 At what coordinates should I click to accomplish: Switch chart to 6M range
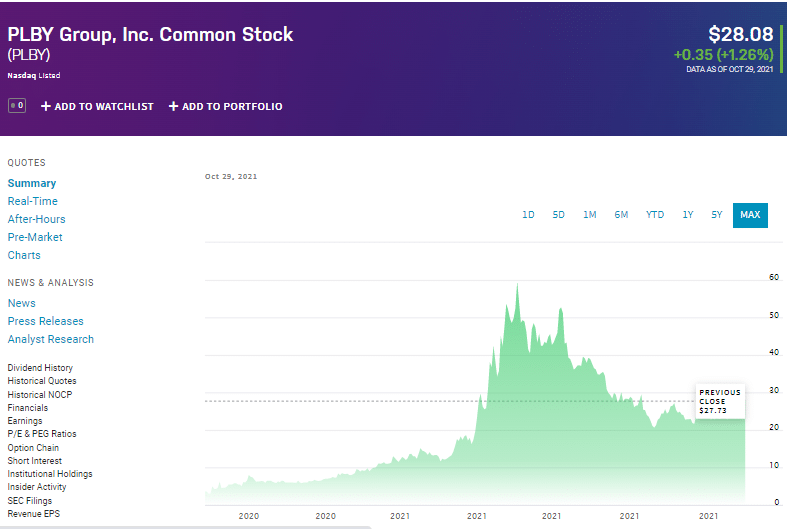click(621, 215)
